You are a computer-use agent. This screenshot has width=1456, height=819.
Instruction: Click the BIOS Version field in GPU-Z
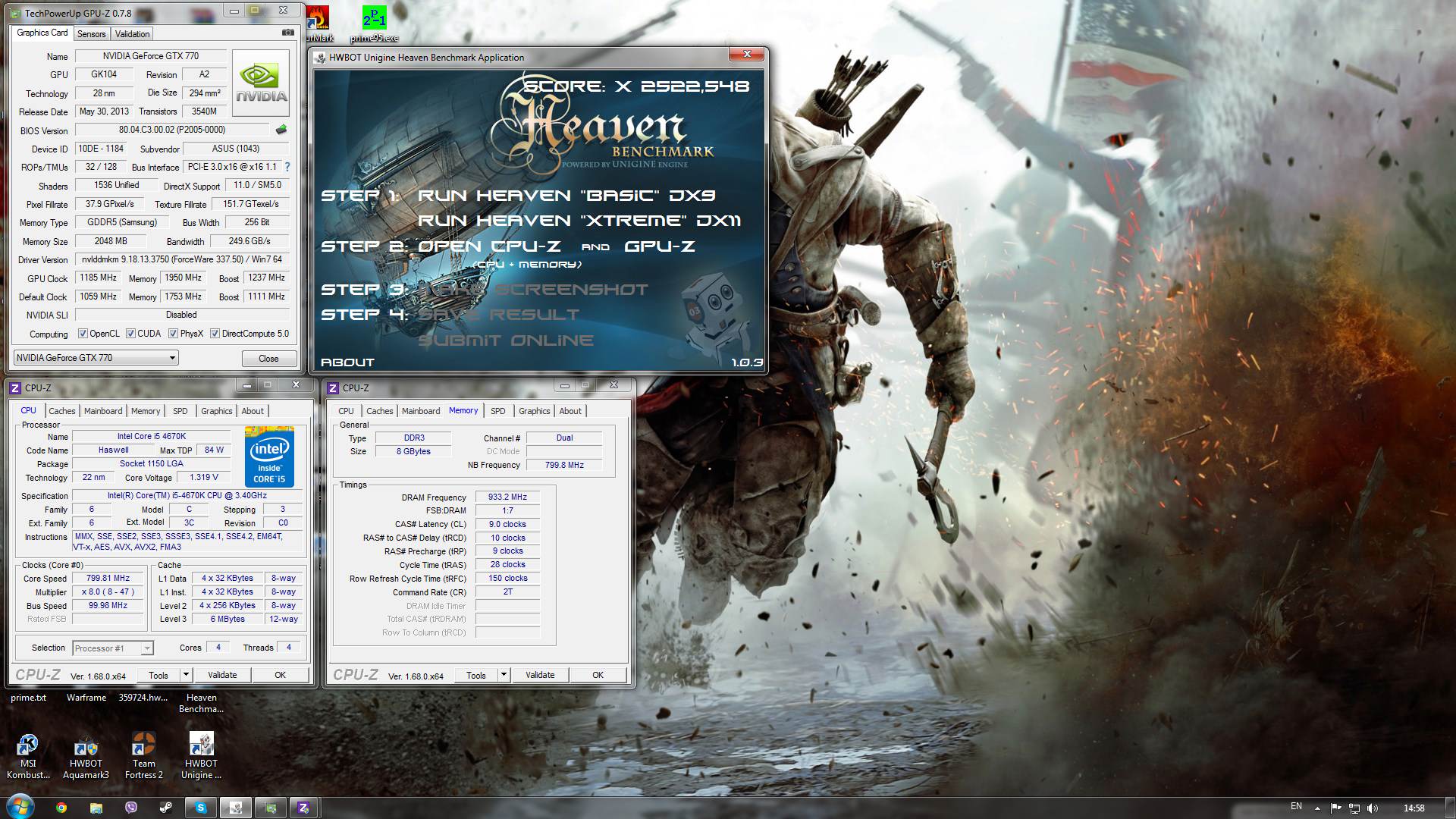click(x=172, y=130)
